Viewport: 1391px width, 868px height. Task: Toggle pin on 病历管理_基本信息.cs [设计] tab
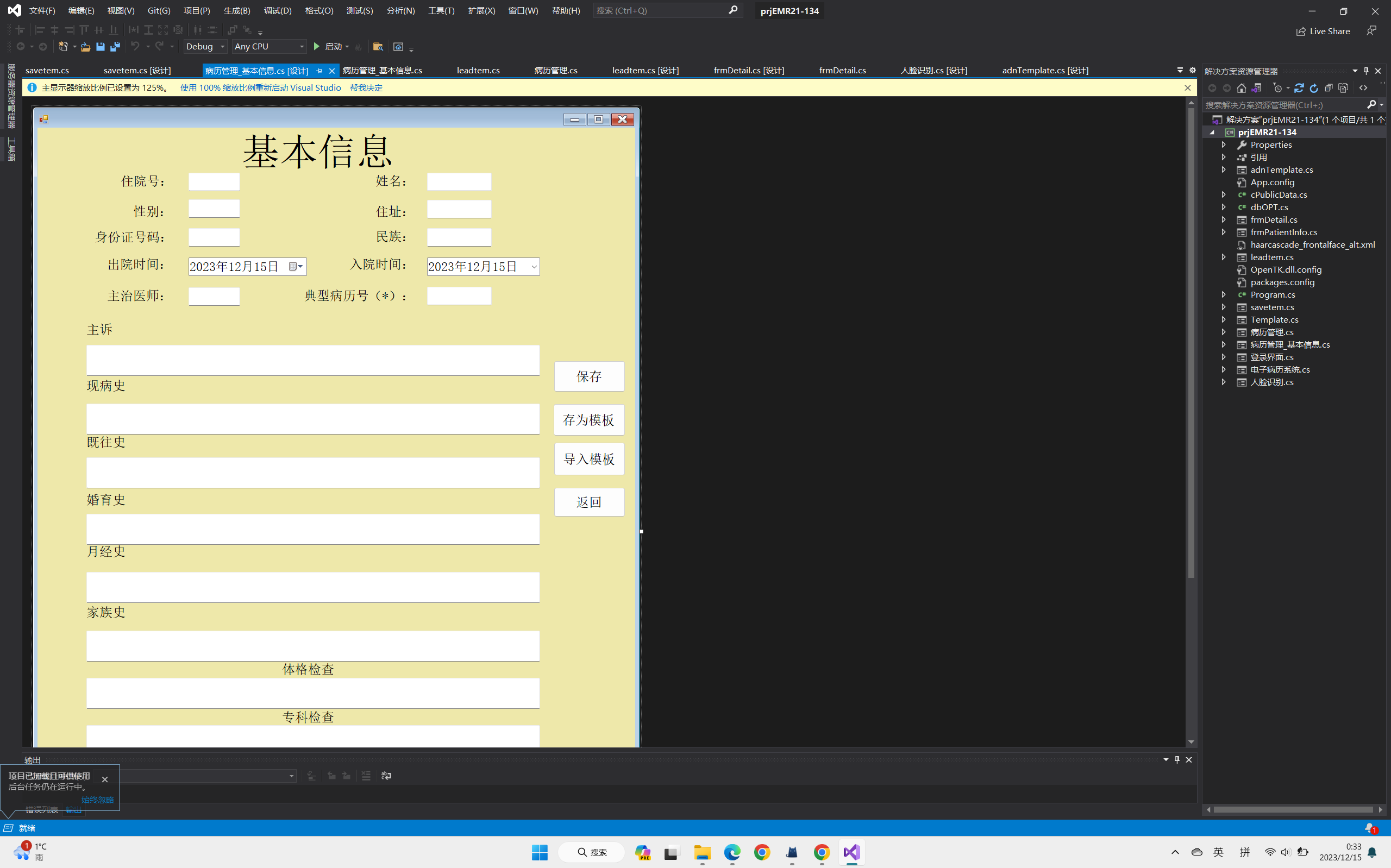coord(319,71)
